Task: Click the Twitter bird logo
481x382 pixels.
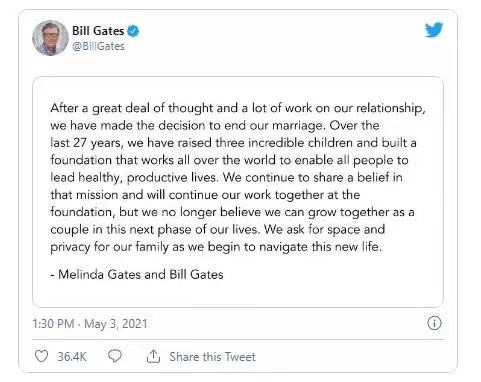Action: 434,30
